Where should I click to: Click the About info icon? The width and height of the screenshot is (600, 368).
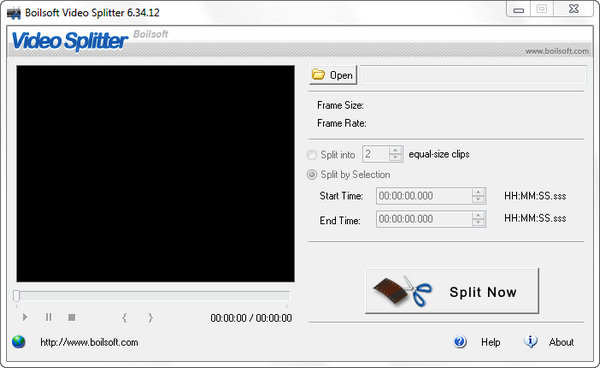[x=530, y=341]
